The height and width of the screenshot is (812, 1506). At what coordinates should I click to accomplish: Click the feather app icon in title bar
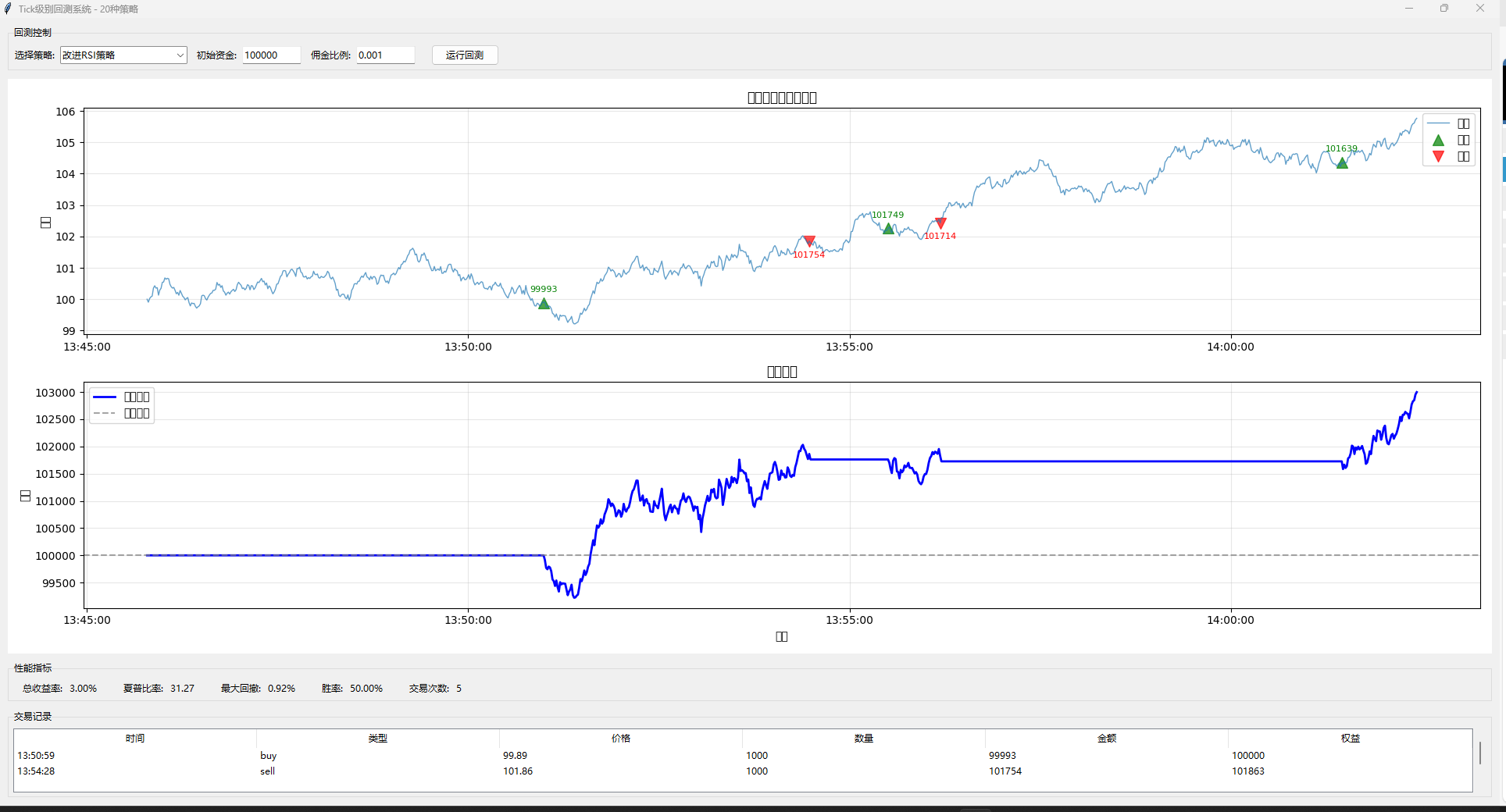click(x=8, y=9)
